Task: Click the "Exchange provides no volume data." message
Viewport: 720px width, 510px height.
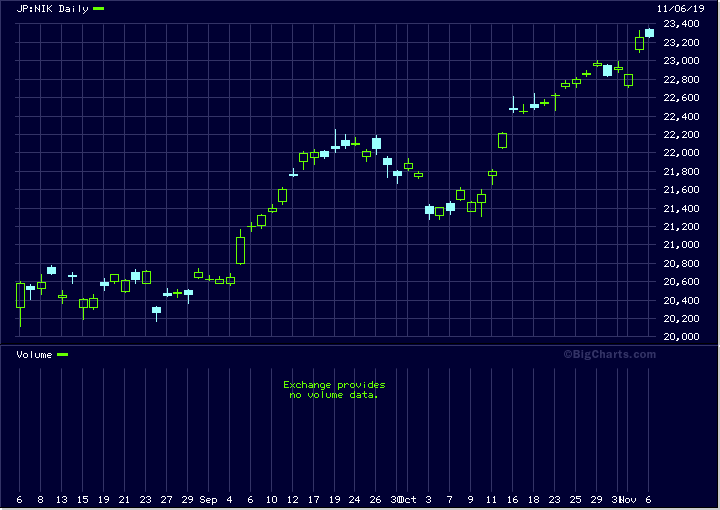Action: click(334, 390)
